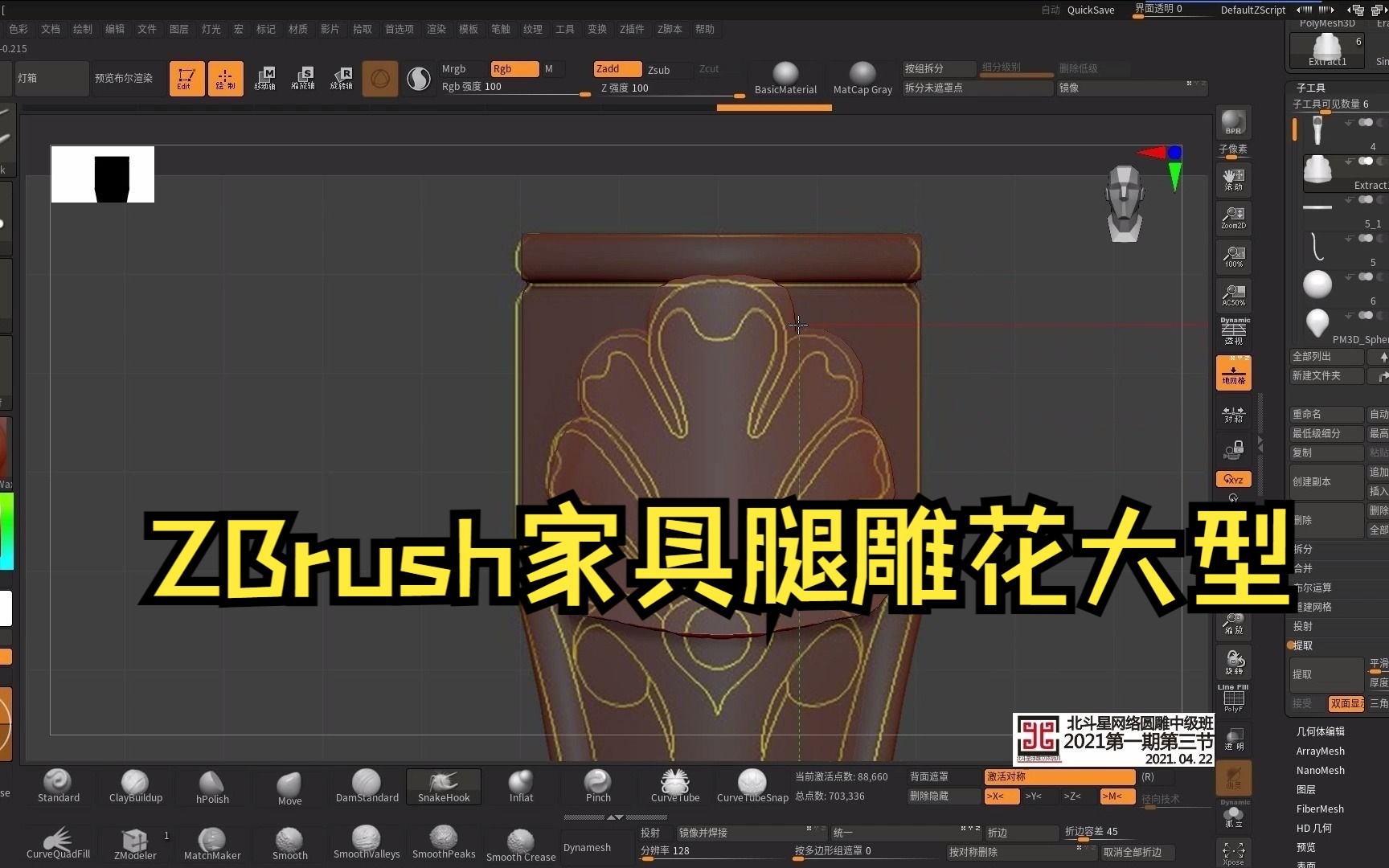
Task: Select the SmoothValleys brush
Action: point(367,842)
